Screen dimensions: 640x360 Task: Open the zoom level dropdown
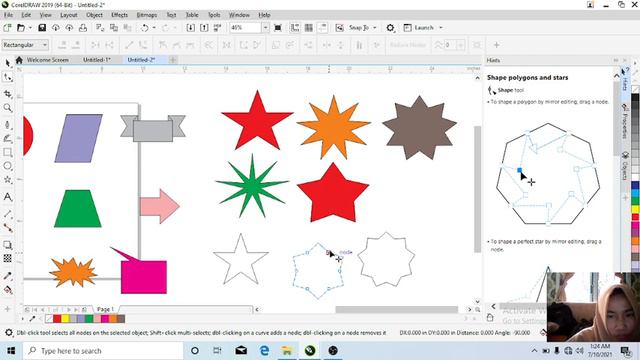pos(265,28)
